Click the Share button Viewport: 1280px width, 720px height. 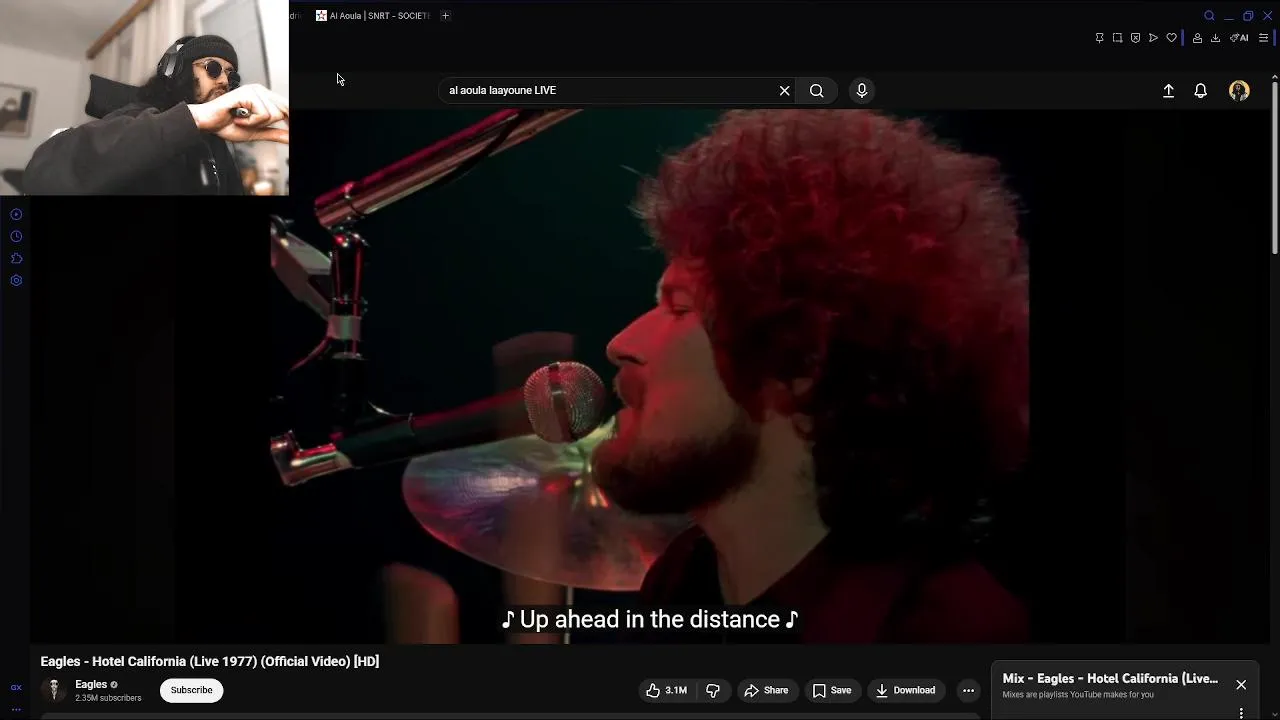(x=766, y=690)
